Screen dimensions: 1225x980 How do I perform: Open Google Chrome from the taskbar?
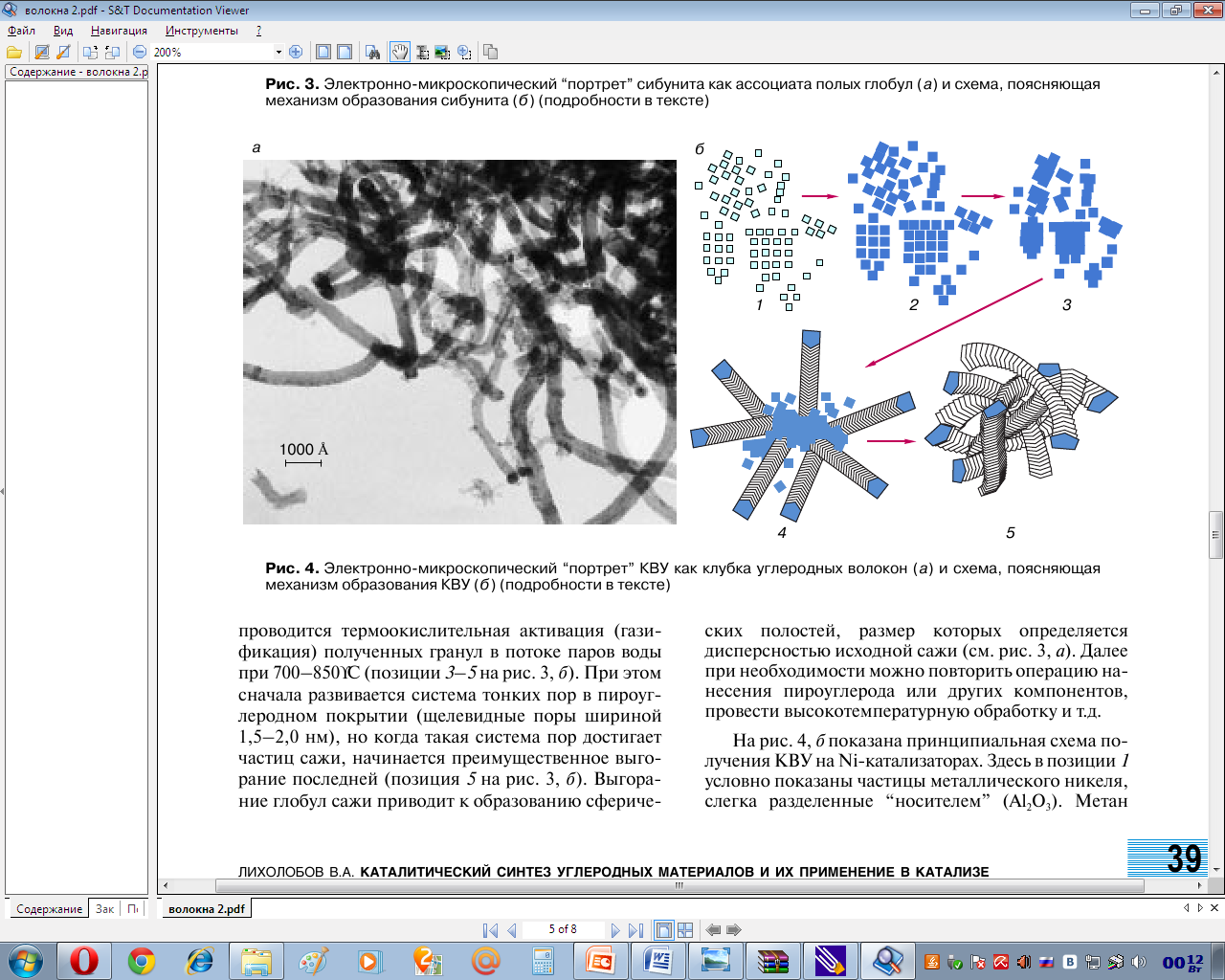pos(141,960)
